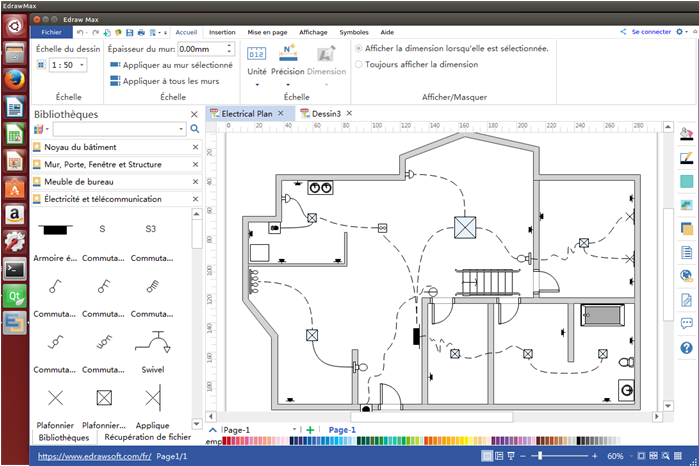Open the help question mark sidebar icon
Screen dimensions: 699x466
(x=686, y=348)
